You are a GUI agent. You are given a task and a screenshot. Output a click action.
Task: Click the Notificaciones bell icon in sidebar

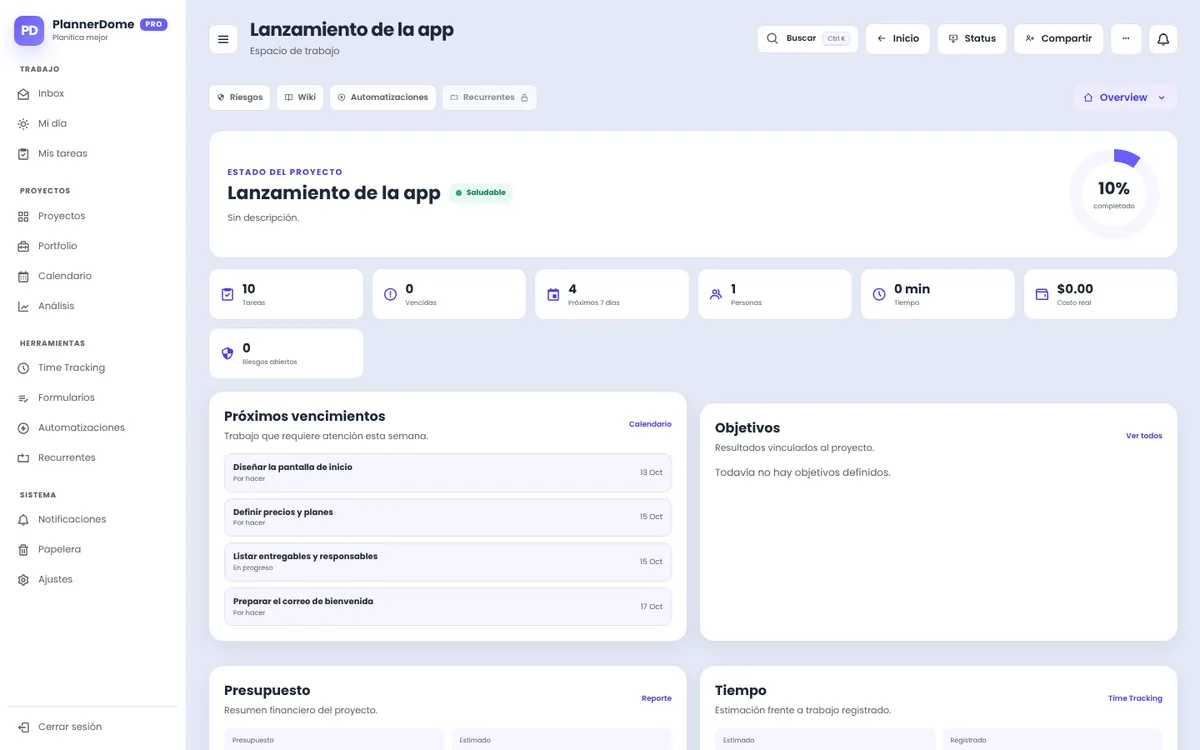point(24,520)
